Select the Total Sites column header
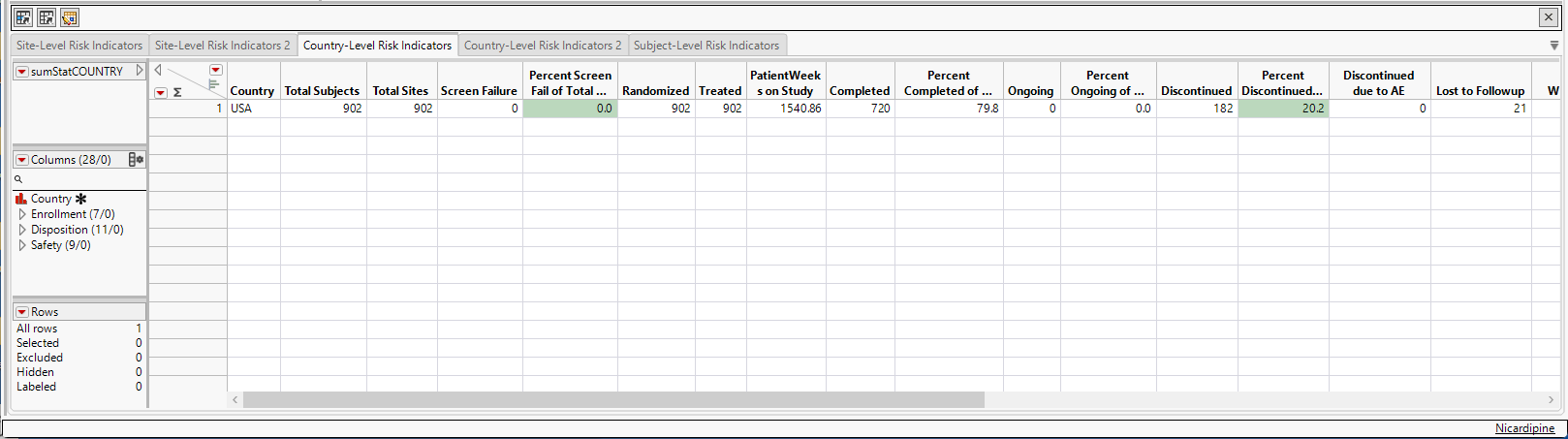 [402, 82]
